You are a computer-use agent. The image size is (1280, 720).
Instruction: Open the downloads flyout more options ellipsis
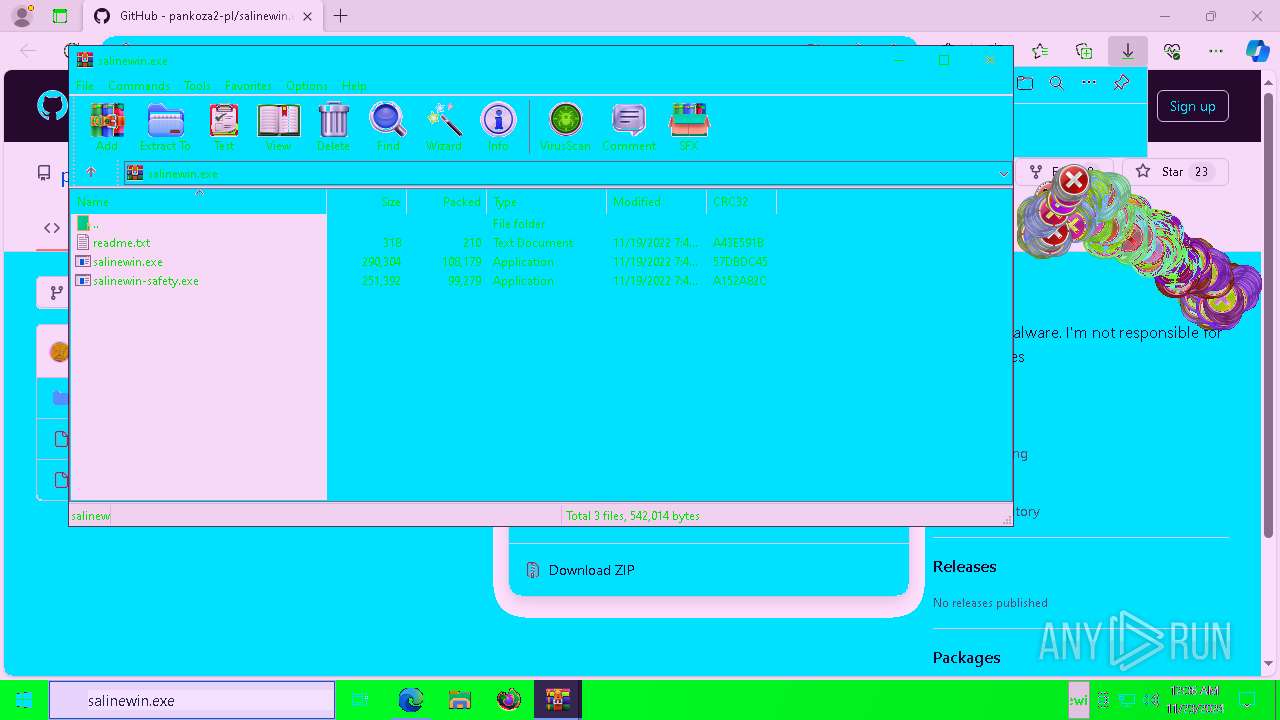(1089, 83)
